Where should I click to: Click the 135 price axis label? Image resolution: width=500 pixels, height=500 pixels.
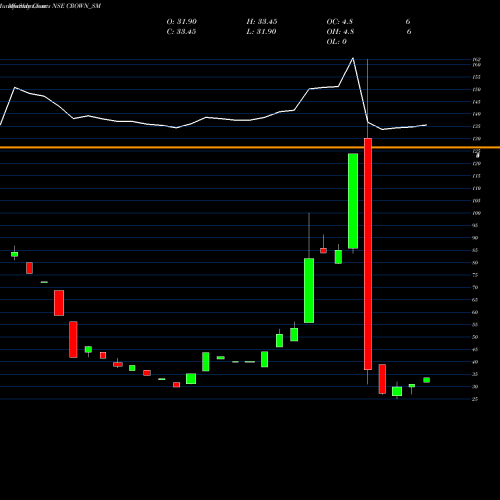(477, 126)
